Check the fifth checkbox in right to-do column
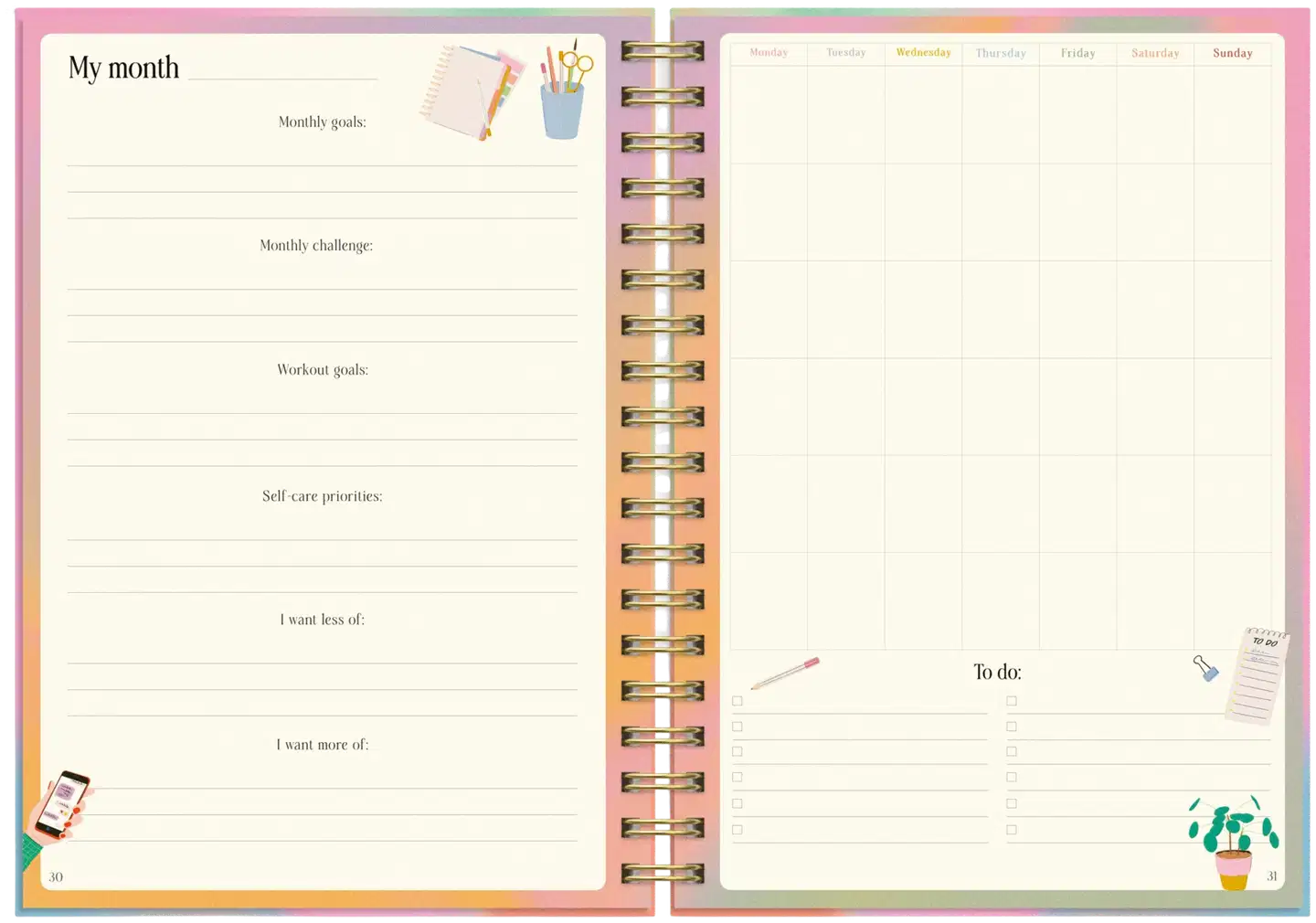The image size is (1316, 923). coord(1012,803)
